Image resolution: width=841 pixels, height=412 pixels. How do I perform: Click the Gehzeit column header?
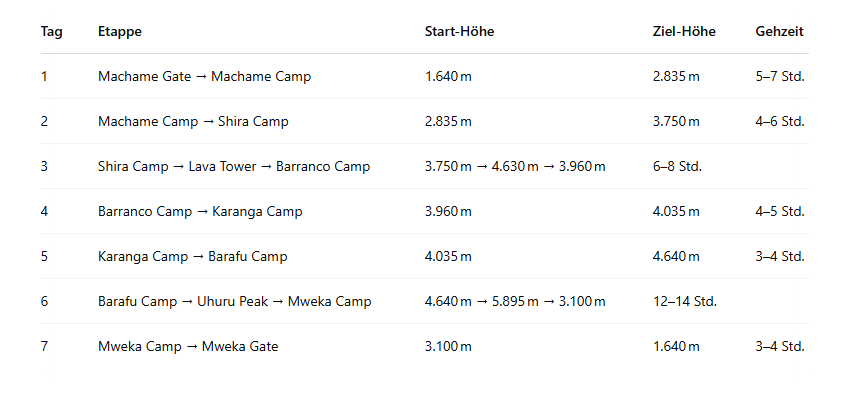pos(780,31)
